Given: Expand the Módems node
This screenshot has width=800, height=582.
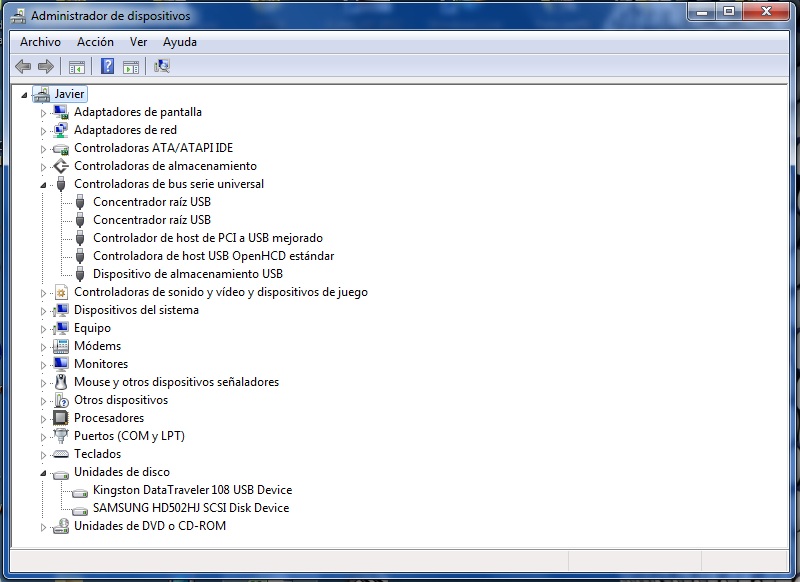Looking at the screenshot, I should click(43, 347).
